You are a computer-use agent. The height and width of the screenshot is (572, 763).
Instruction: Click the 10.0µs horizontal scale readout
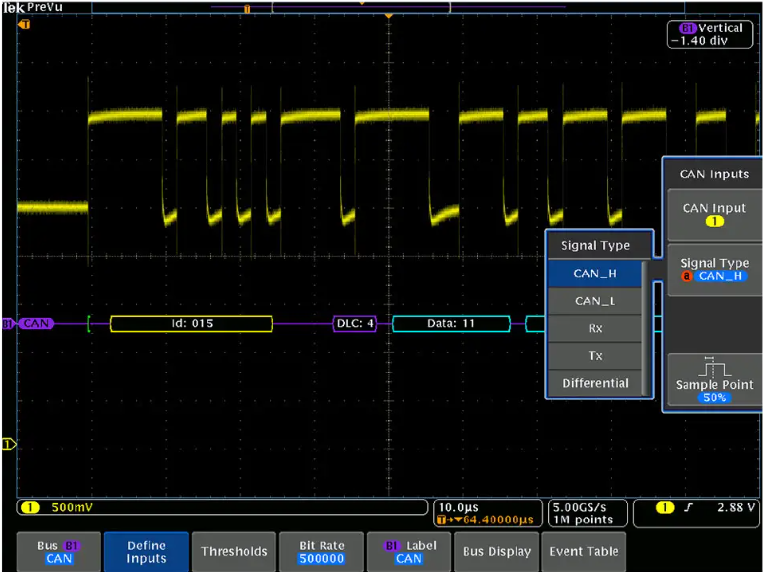coord(458,507)
